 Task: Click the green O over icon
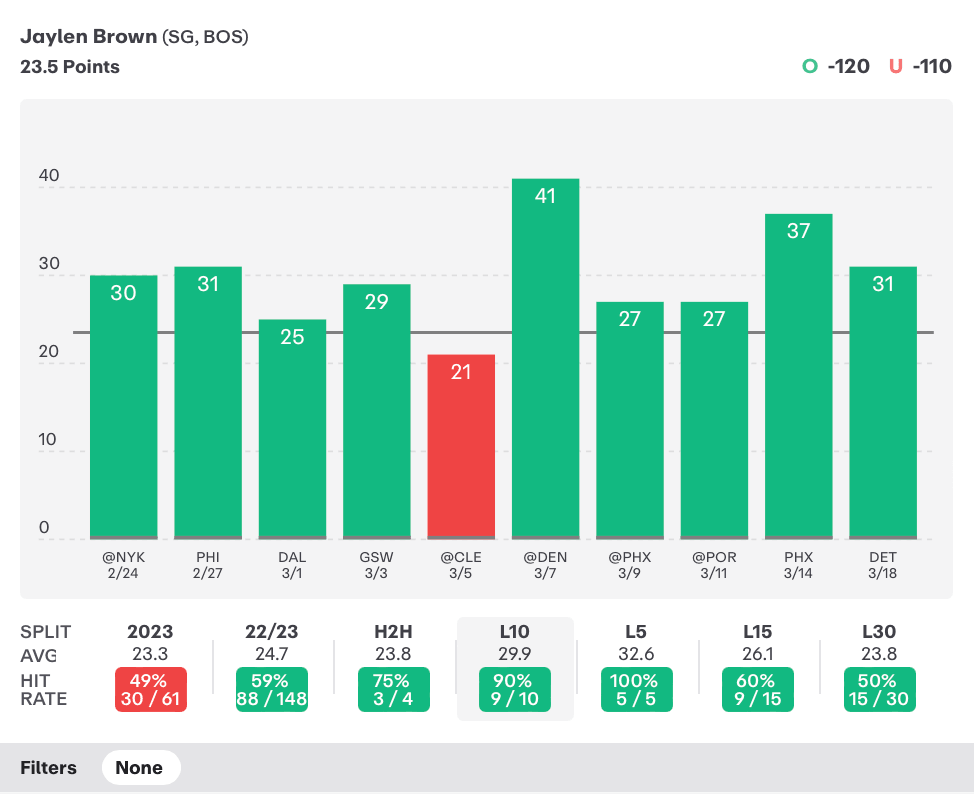tap(810, 66)
